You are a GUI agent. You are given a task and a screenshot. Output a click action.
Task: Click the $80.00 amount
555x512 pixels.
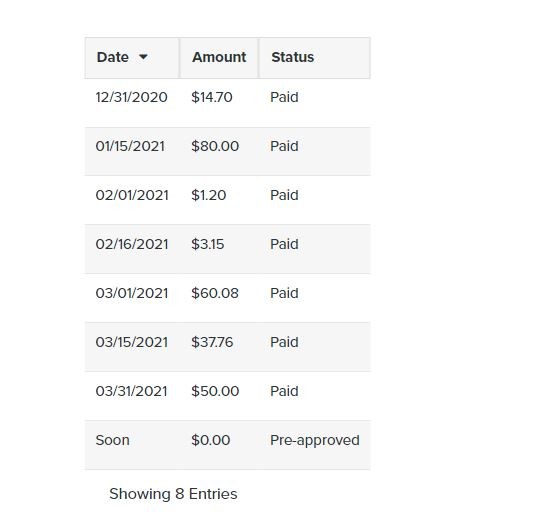tap(215, 146)
